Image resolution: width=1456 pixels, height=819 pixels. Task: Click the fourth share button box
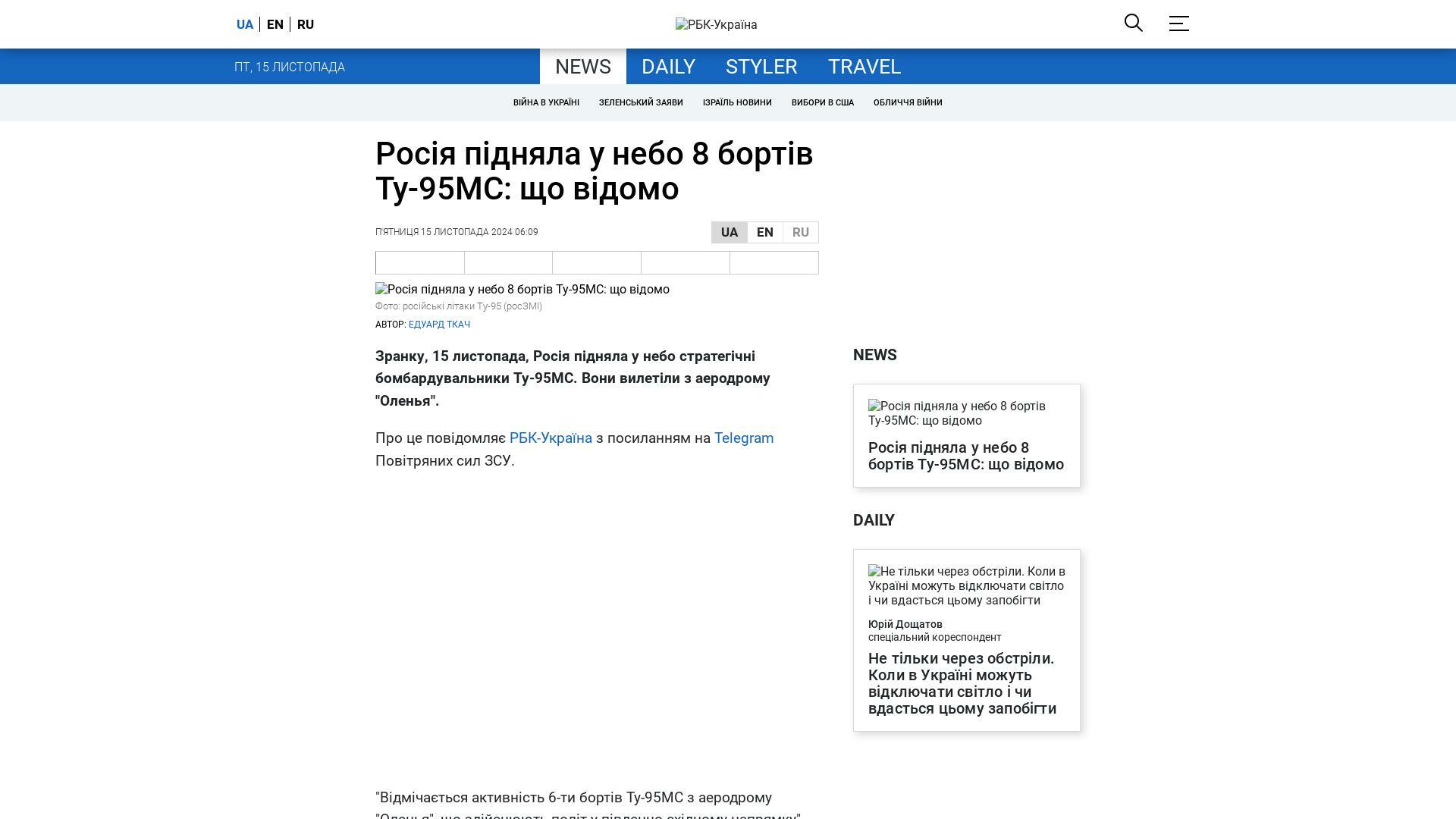pyautogui.click(x=686, y=262)
